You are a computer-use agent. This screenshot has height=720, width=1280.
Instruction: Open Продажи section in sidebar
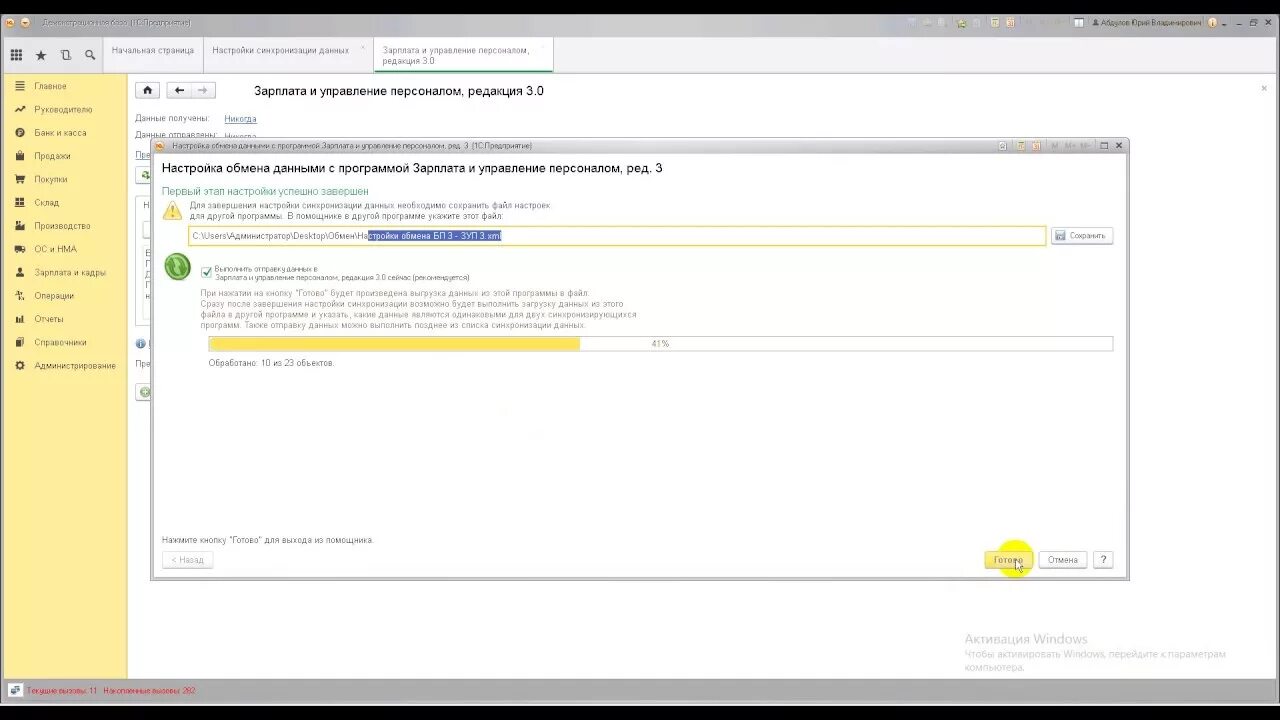tap(52, 156)
